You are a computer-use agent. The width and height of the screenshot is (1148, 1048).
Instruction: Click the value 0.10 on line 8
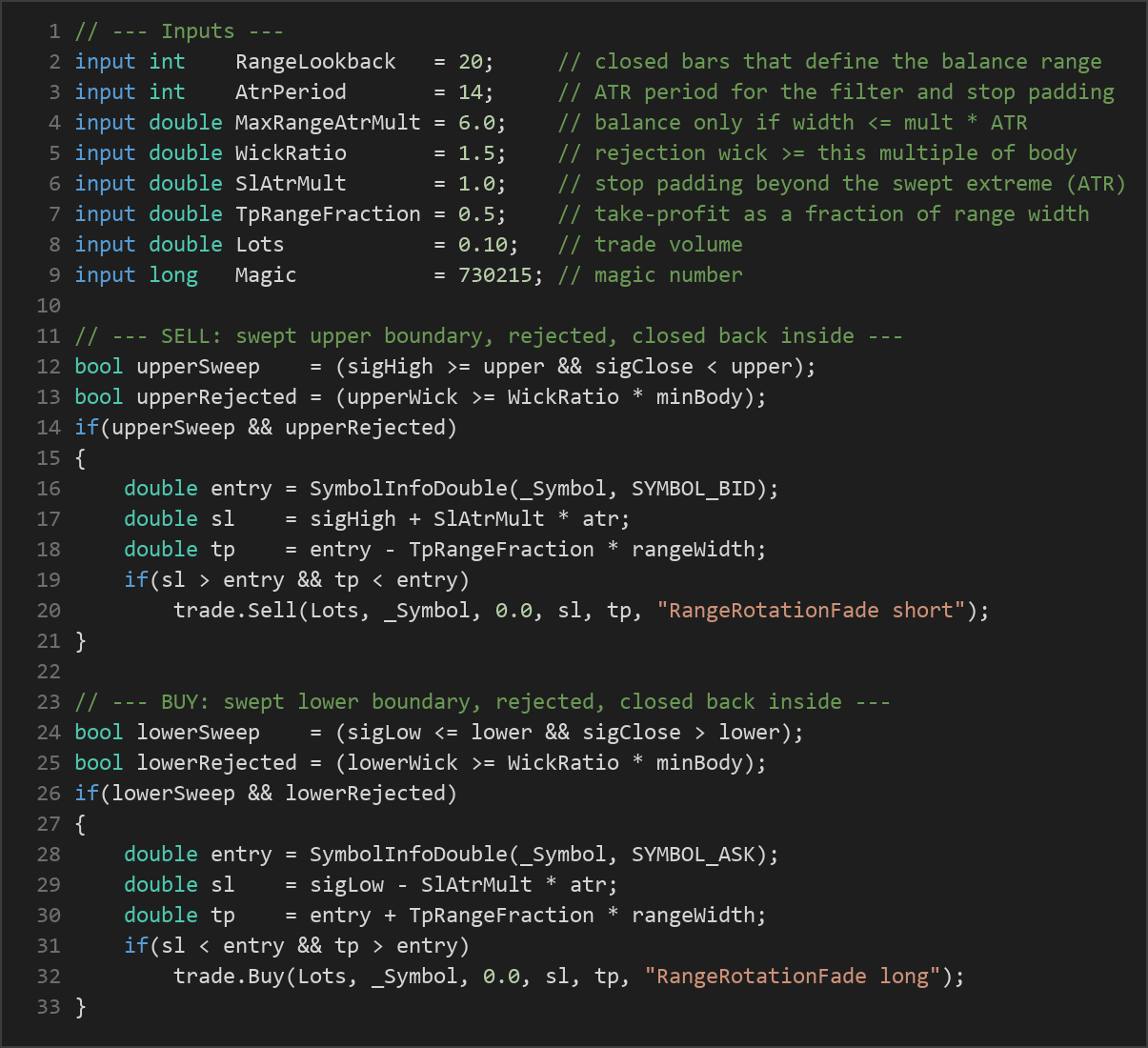click(483, 245)
